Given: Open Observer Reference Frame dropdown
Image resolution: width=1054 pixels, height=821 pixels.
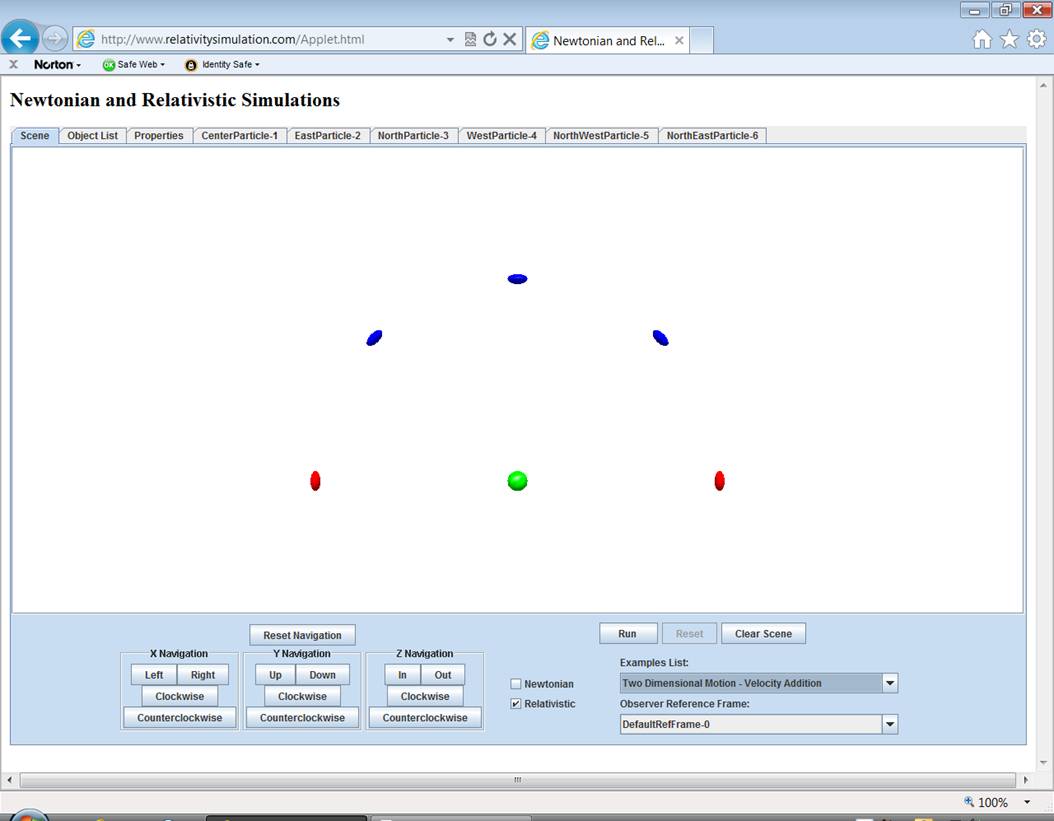Looking at the screenshot, I should point(889,724).
